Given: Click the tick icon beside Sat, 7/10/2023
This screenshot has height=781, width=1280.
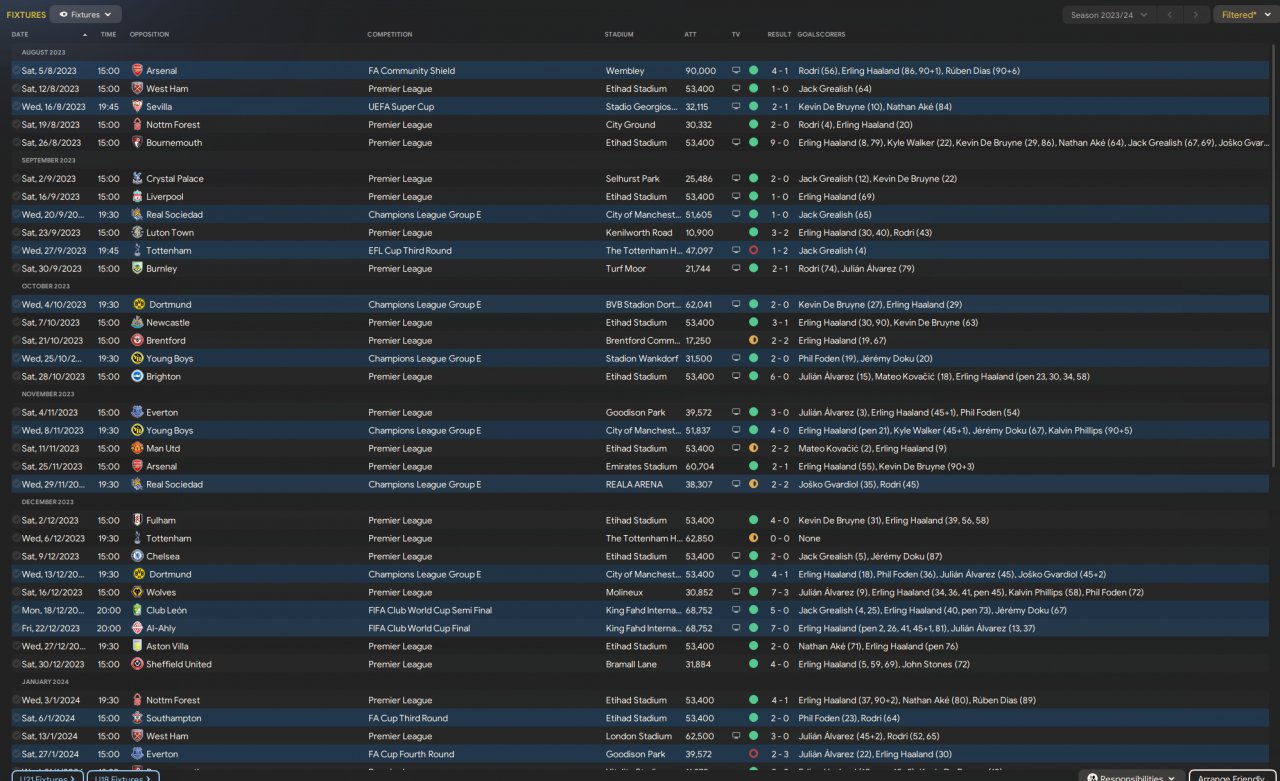Looking at the screenshot, I should pyautogui.click(x=16, y=323).
